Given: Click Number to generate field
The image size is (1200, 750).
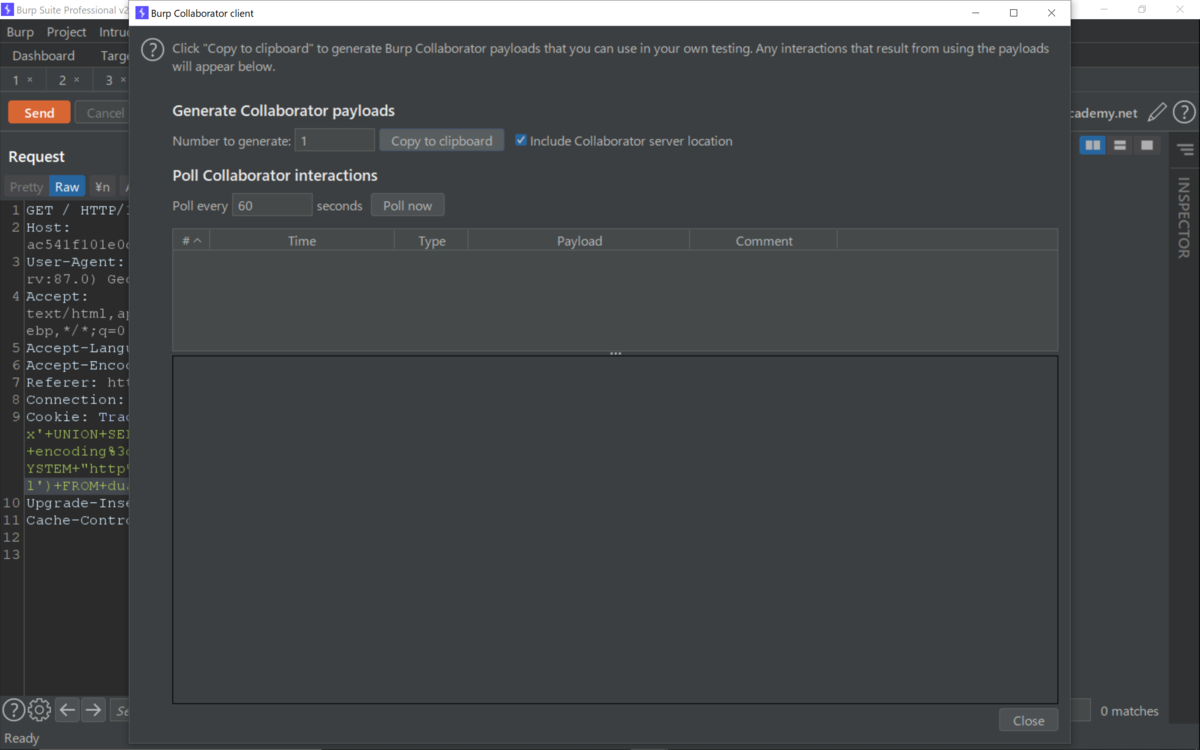Looking at the screenshot, I should pyautogui.click(x=335, y=141).
